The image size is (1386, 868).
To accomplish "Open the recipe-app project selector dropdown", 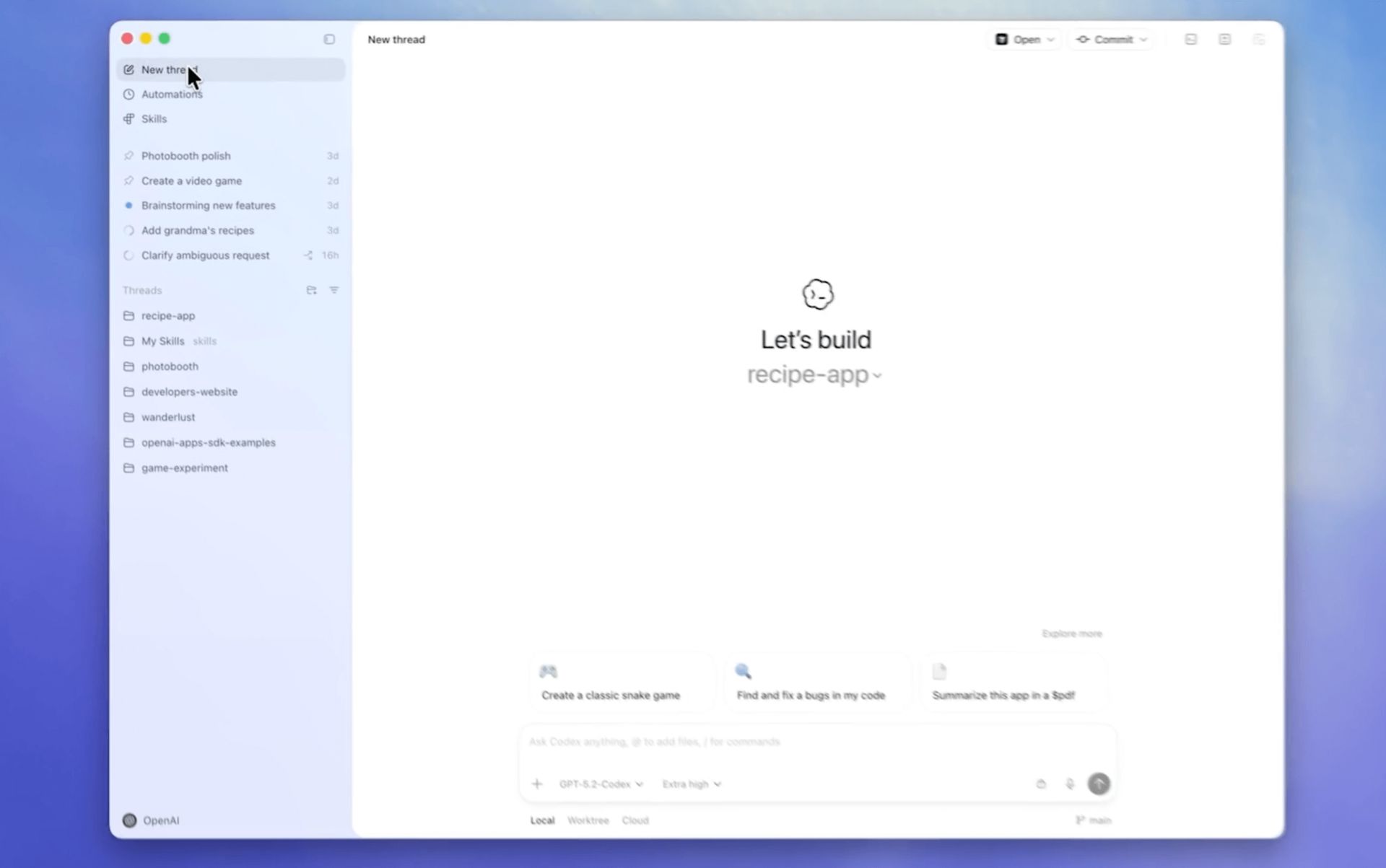I will pyautogui.click(x=814, y=374).
